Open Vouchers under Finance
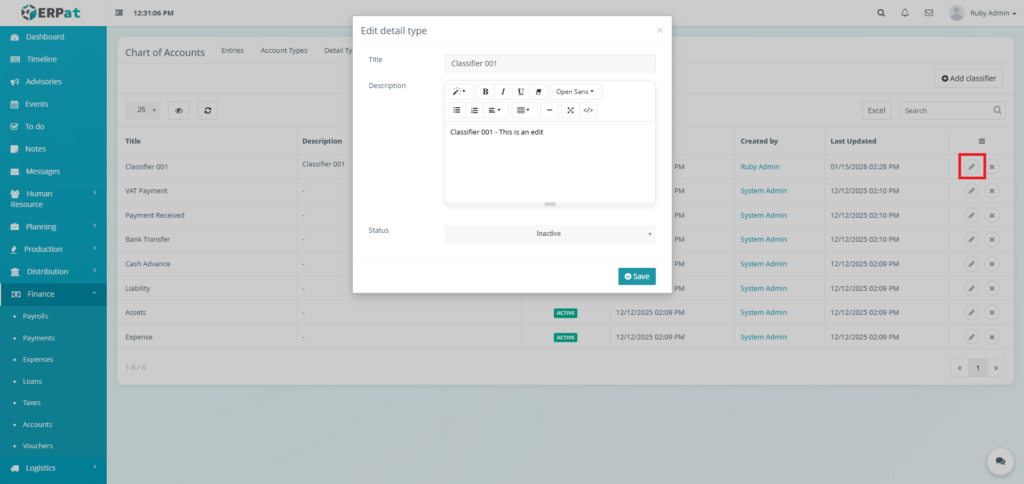 38,446
